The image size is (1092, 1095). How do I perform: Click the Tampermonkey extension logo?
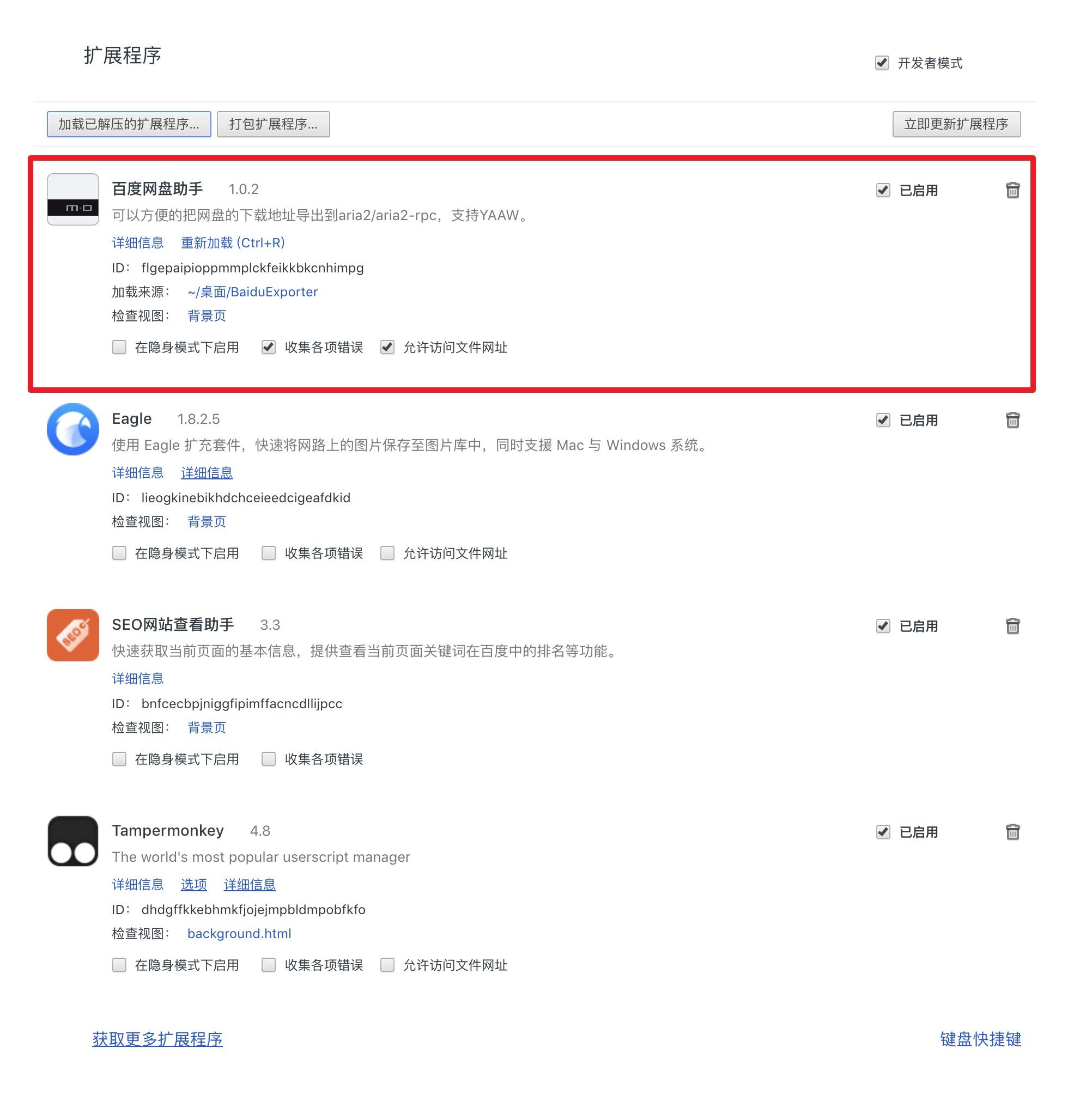coord(73,841)
